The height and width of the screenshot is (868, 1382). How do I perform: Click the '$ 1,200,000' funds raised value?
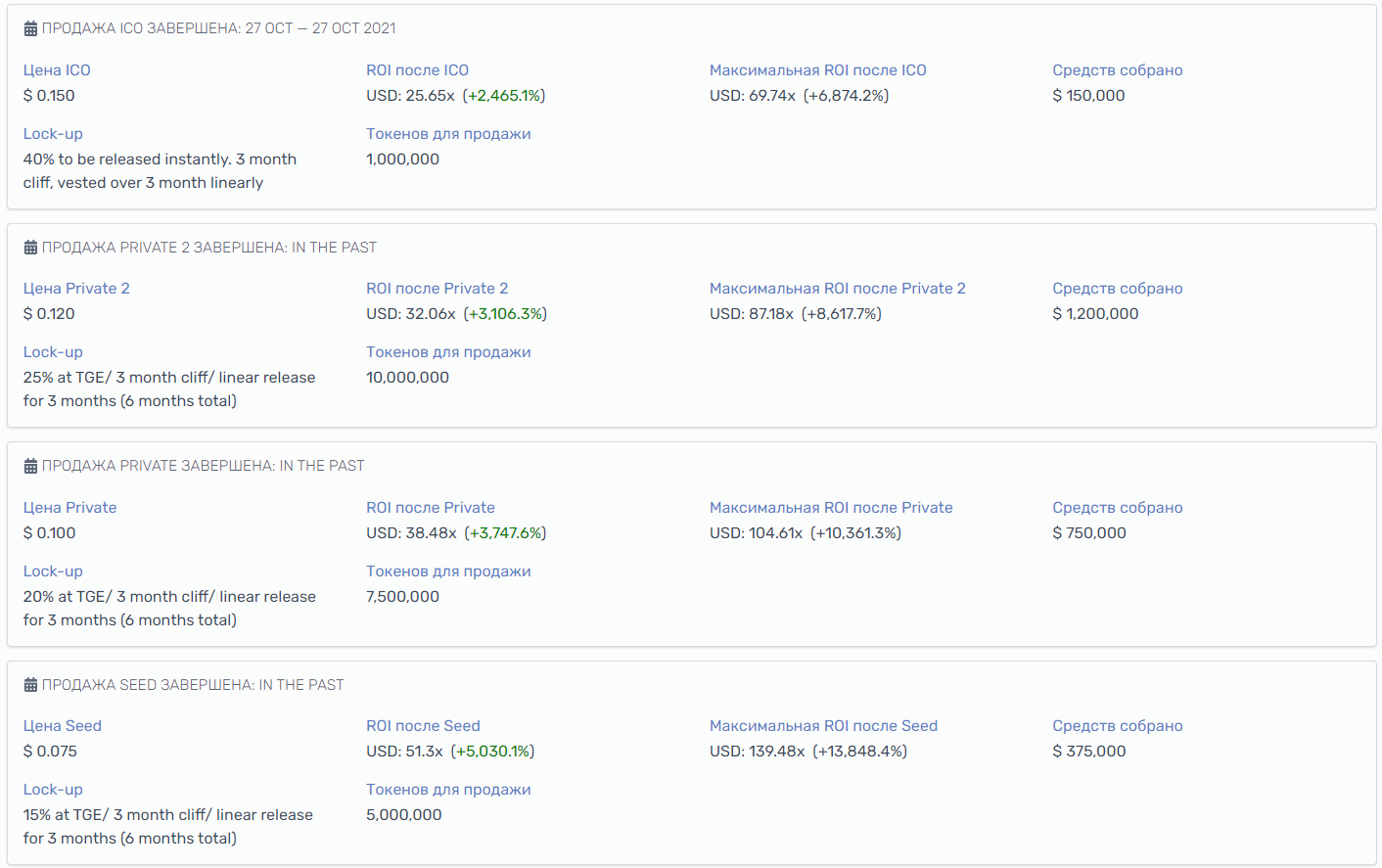[1095, 314]
